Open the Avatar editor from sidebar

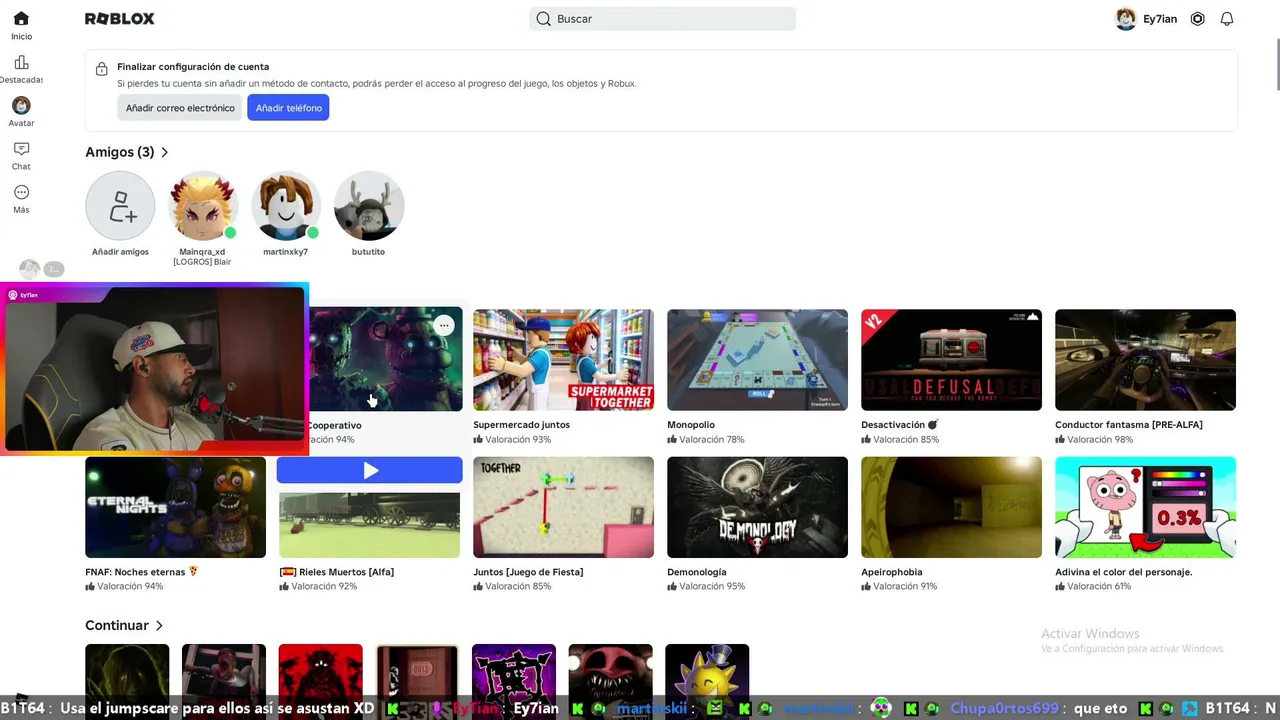pos(21,105)
